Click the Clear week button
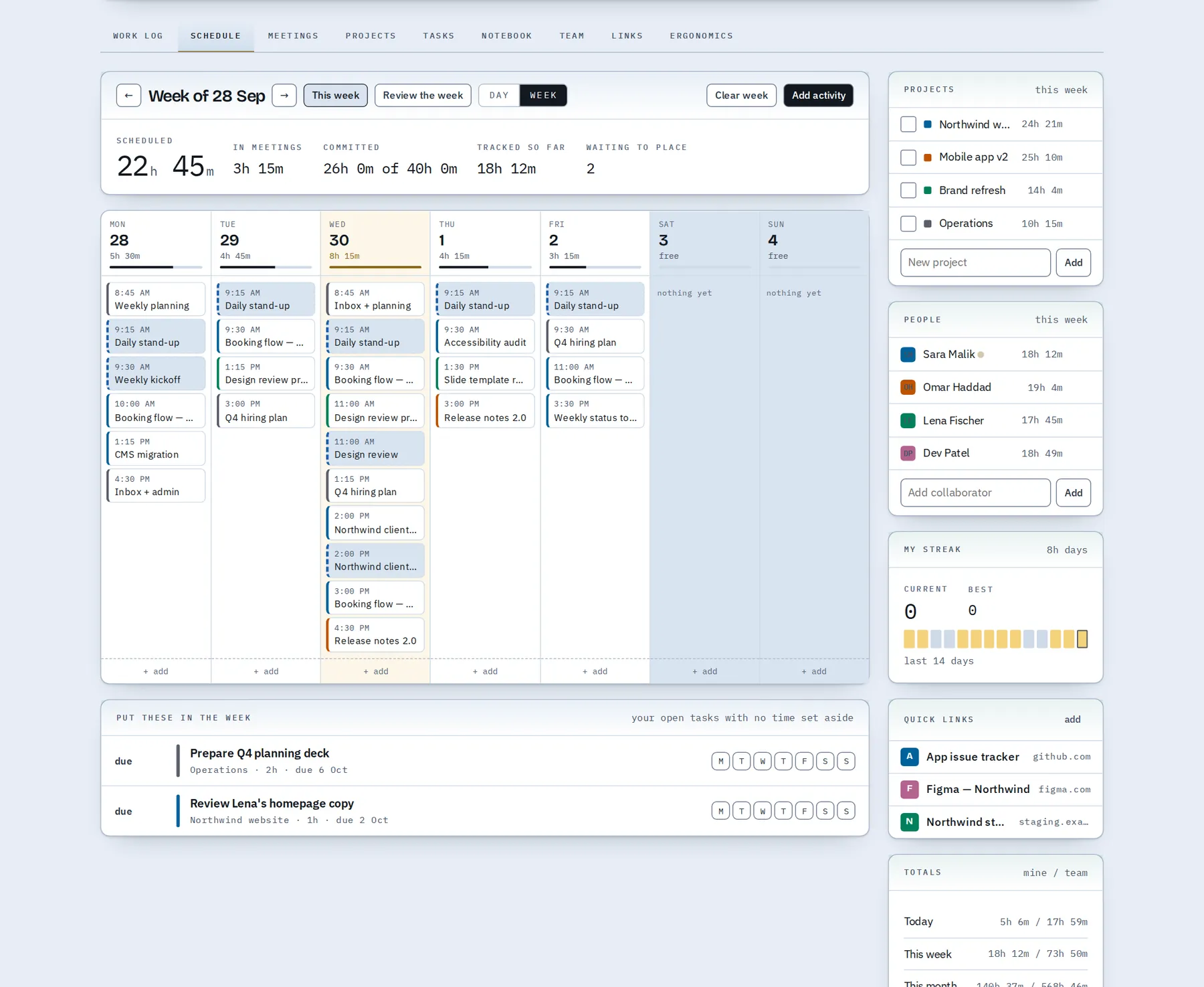Image resolution: width=1204 pixels, height=987 pixels. coord(741,96)
